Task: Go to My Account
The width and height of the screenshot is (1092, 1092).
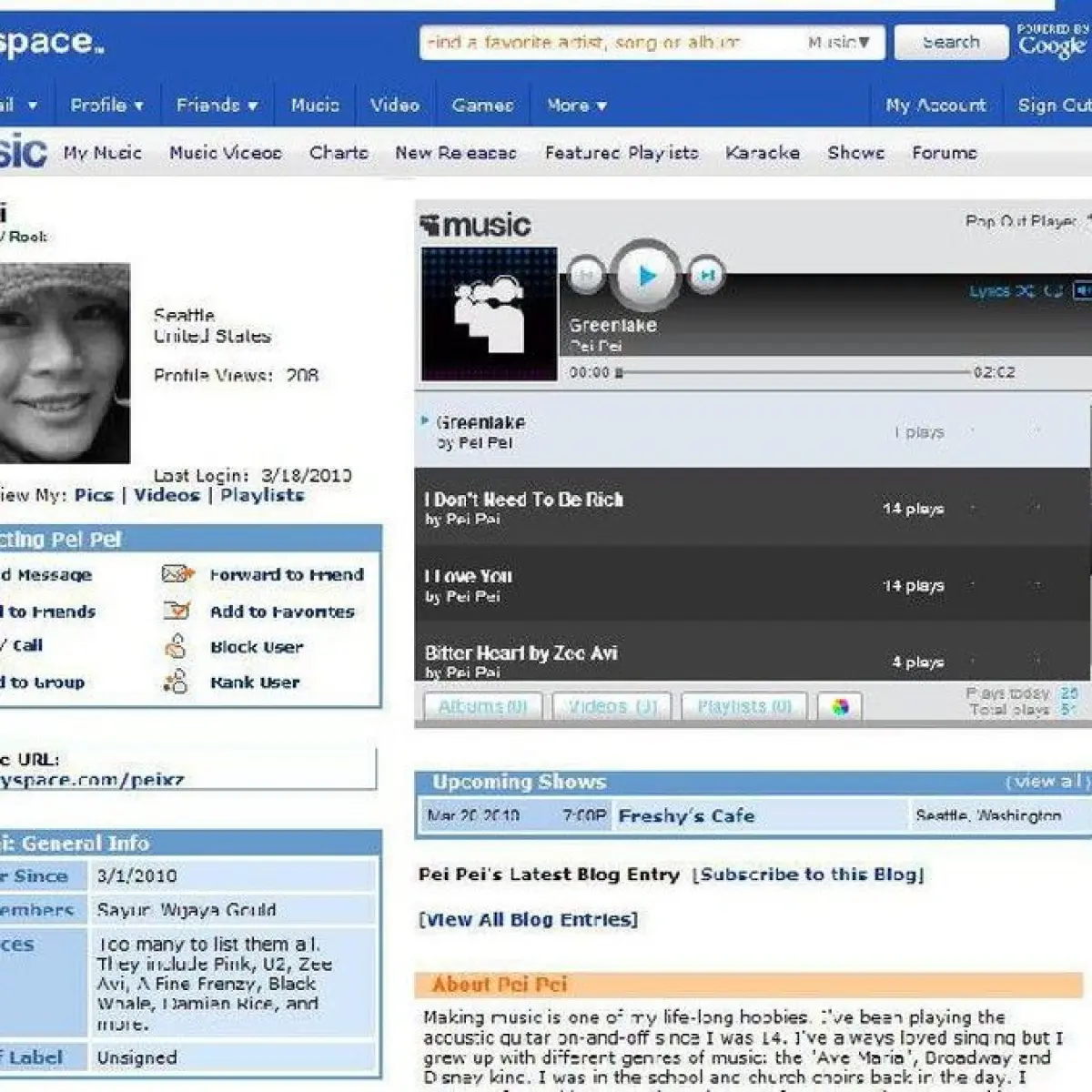Action: pos(935,105)
